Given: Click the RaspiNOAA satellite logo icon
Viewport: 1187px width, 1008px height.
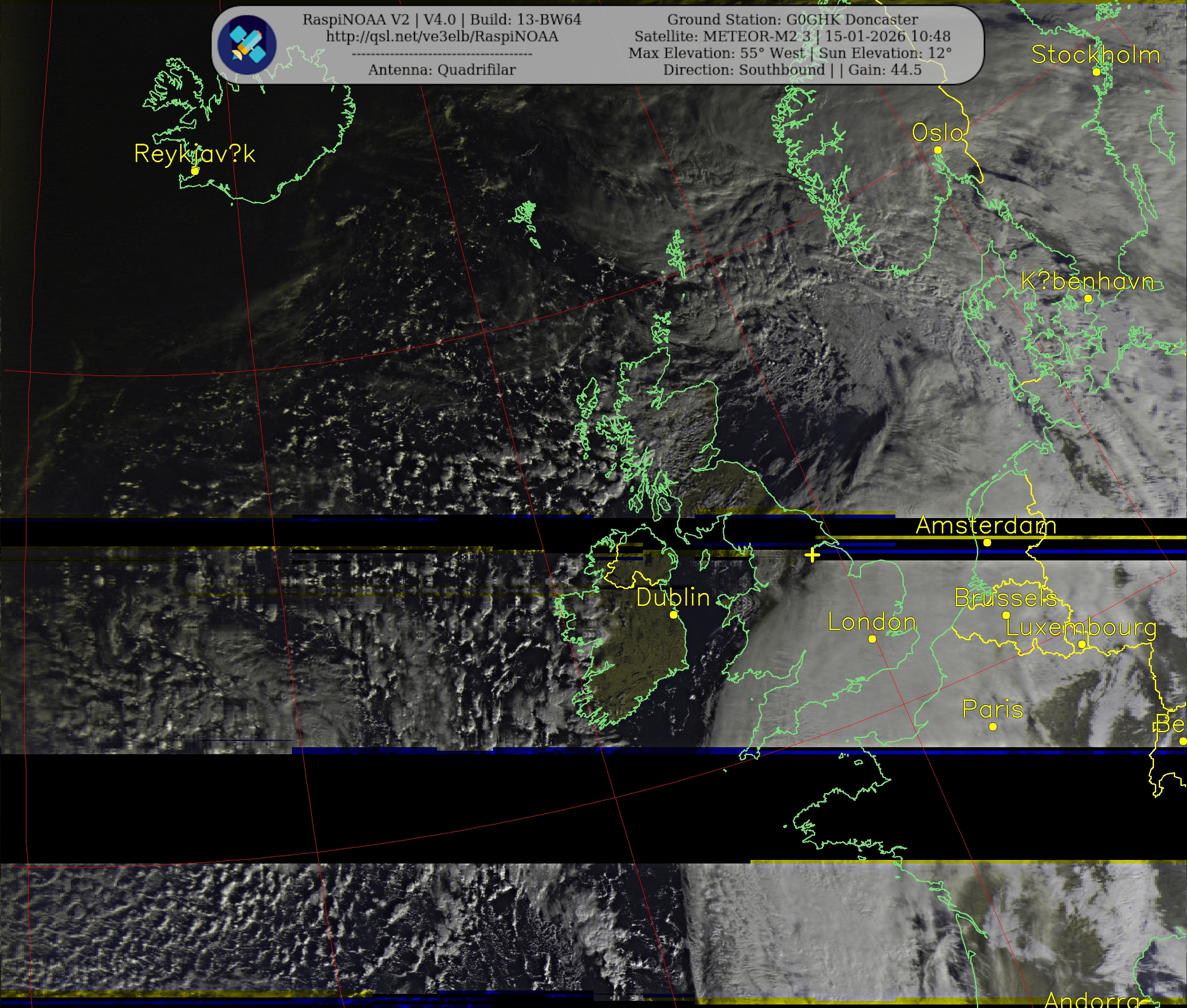Looking at the screenshot, I should point(247,45).
